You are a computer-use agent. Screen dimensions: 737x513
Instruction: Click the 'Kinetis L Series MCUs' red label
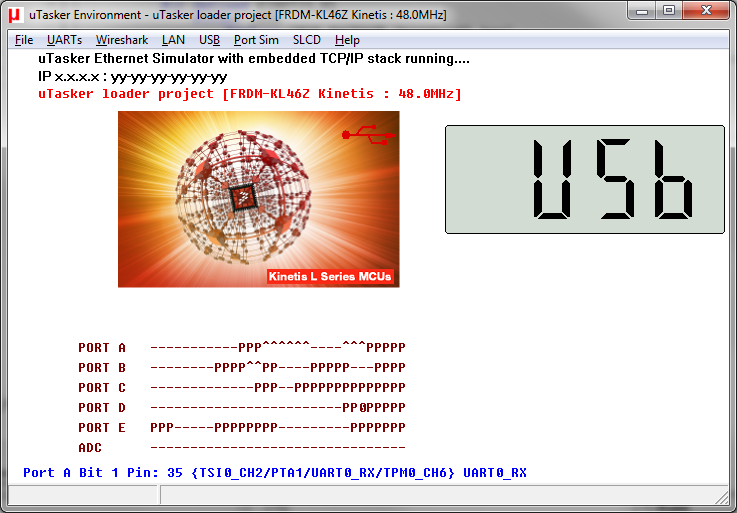(x=330, y=276)
